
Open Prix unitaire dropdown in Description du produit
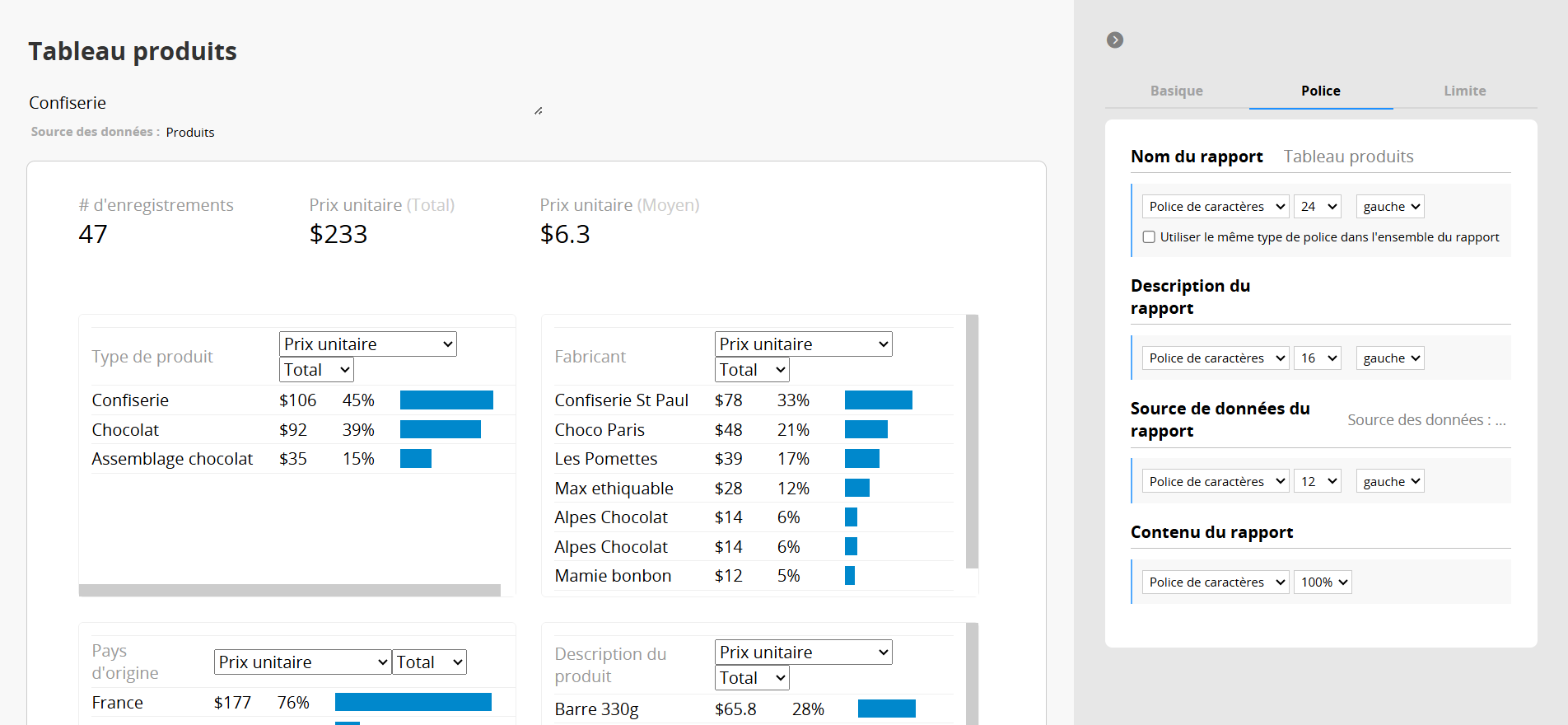point(804,652)
